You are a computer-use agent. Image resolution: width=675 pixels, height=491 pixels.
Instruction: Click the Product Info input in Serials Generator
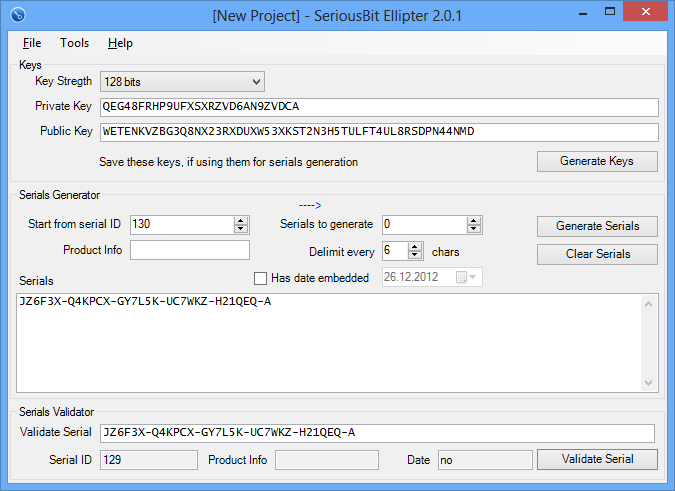[x=190, y=250]
